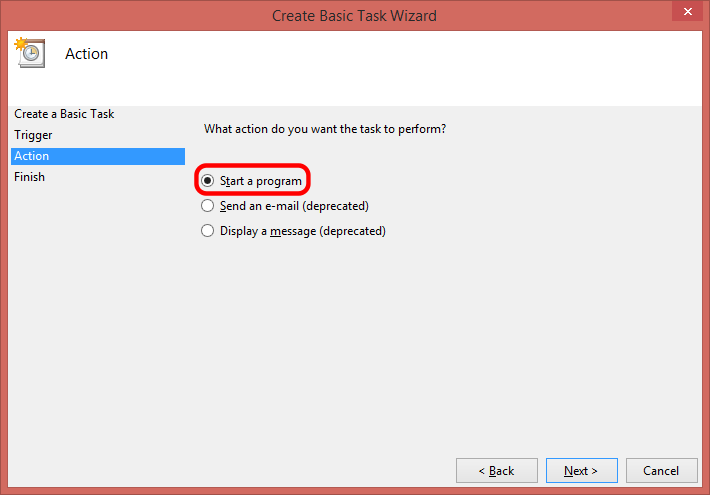Go back with the < Back button
Screen dimensions: 710x495
(497, 471)
